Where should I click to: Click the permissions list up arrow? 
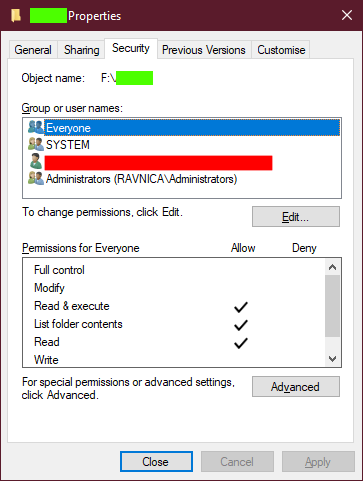tap(332, 267)
